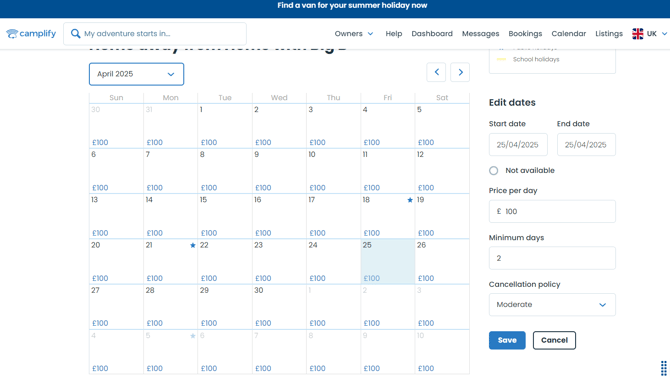Click the search magnifier icon
Viewport: 670px width, 382px height.
point(75,33)
